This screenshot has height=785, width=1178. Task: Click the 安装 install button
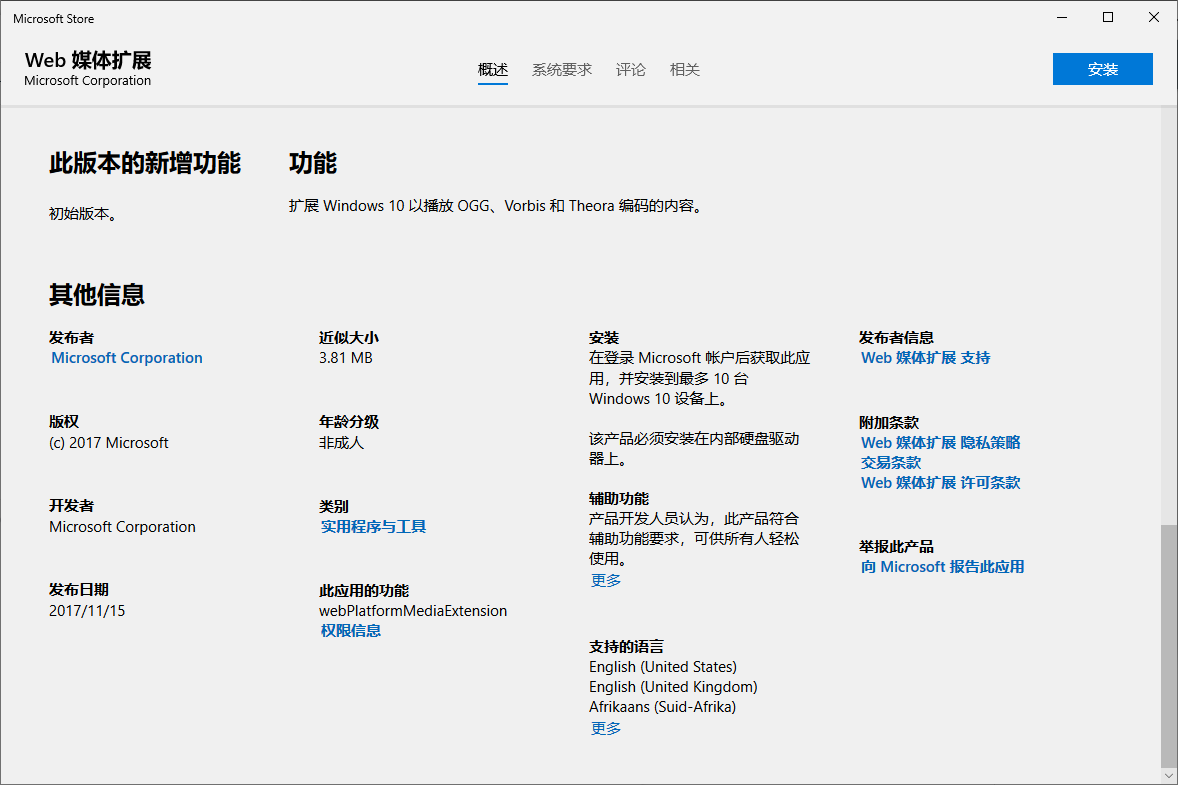pyautogui.click(x=1102, y=69)
